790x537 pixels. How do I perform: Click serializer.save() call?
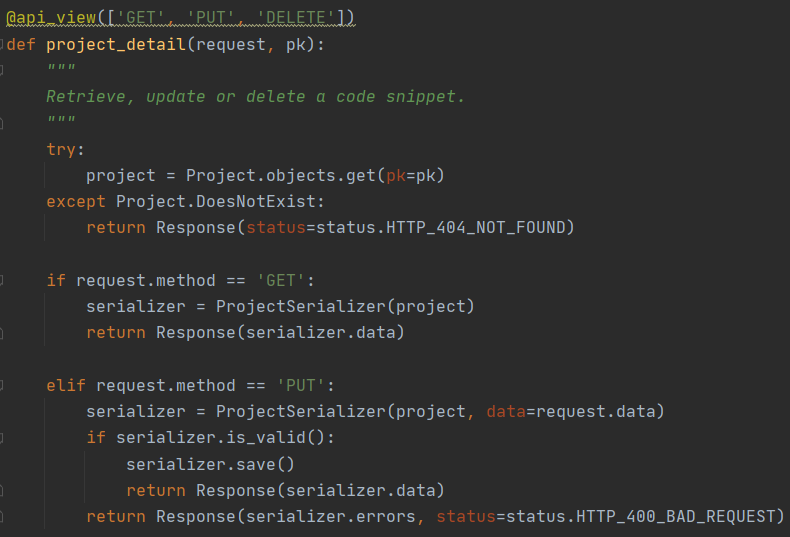[x=210, y=464]
